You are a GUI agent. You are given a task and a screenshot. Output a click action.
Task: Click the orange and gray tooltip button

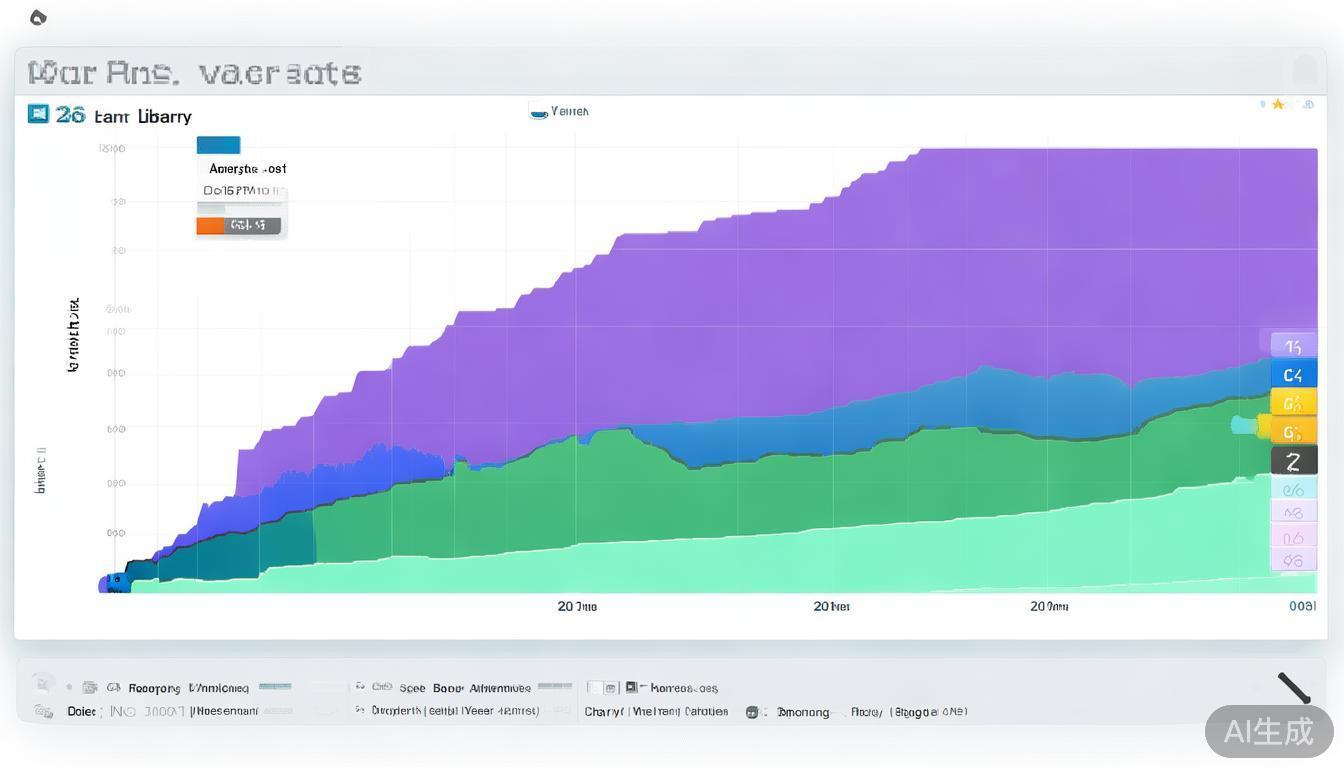point(238,226)
